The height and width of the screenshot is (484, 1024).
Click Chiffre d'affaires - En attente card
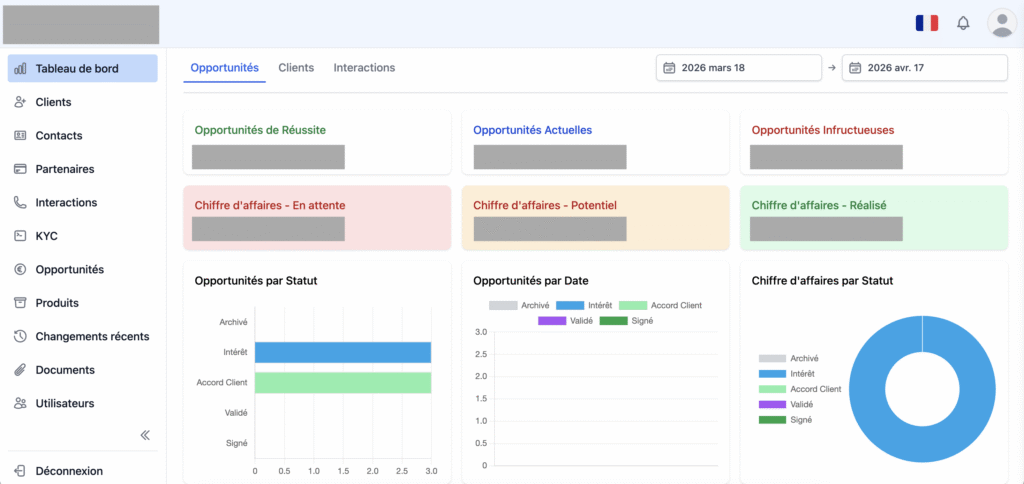(x=317, y=218)
